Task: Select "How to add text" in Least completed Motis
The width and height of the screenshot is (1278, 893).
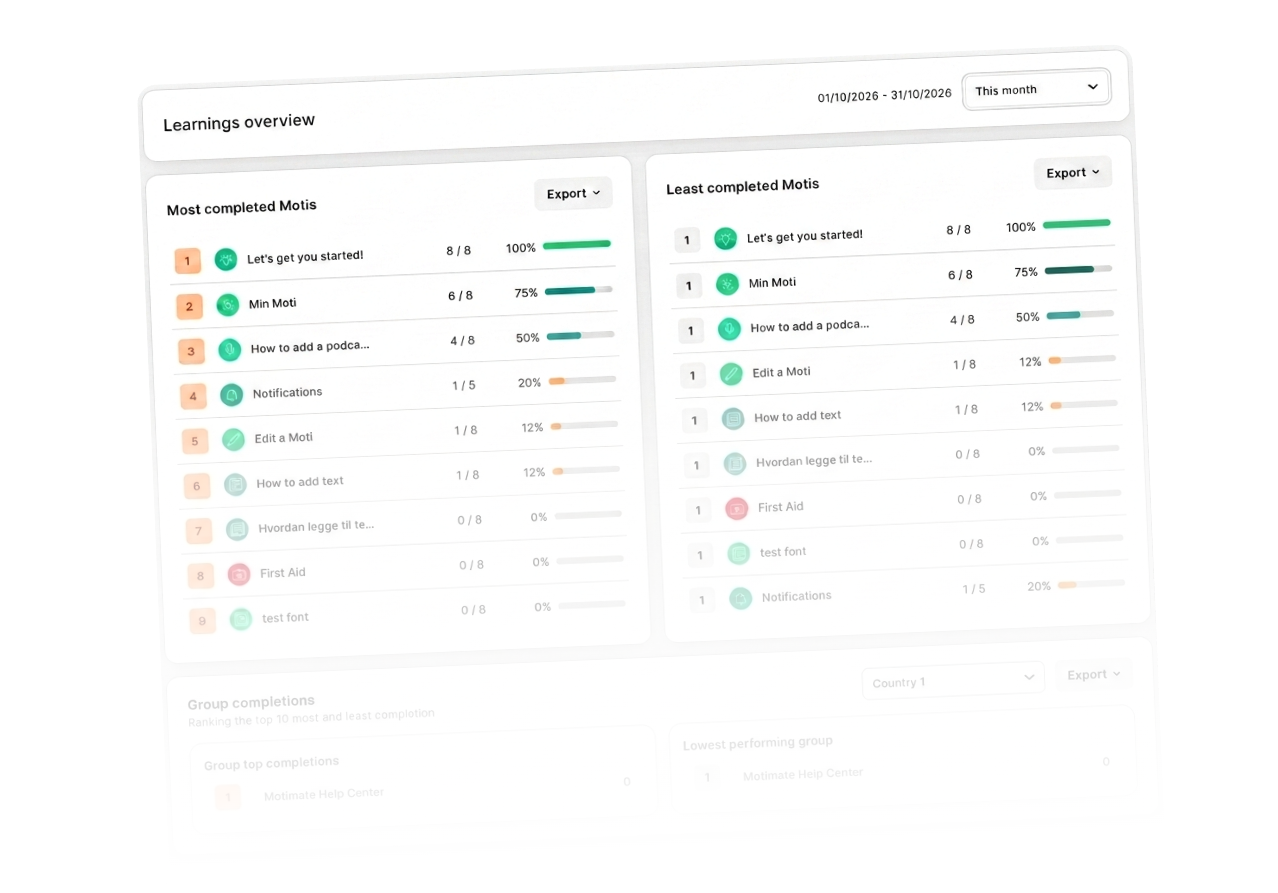Action: coord(797,416)
